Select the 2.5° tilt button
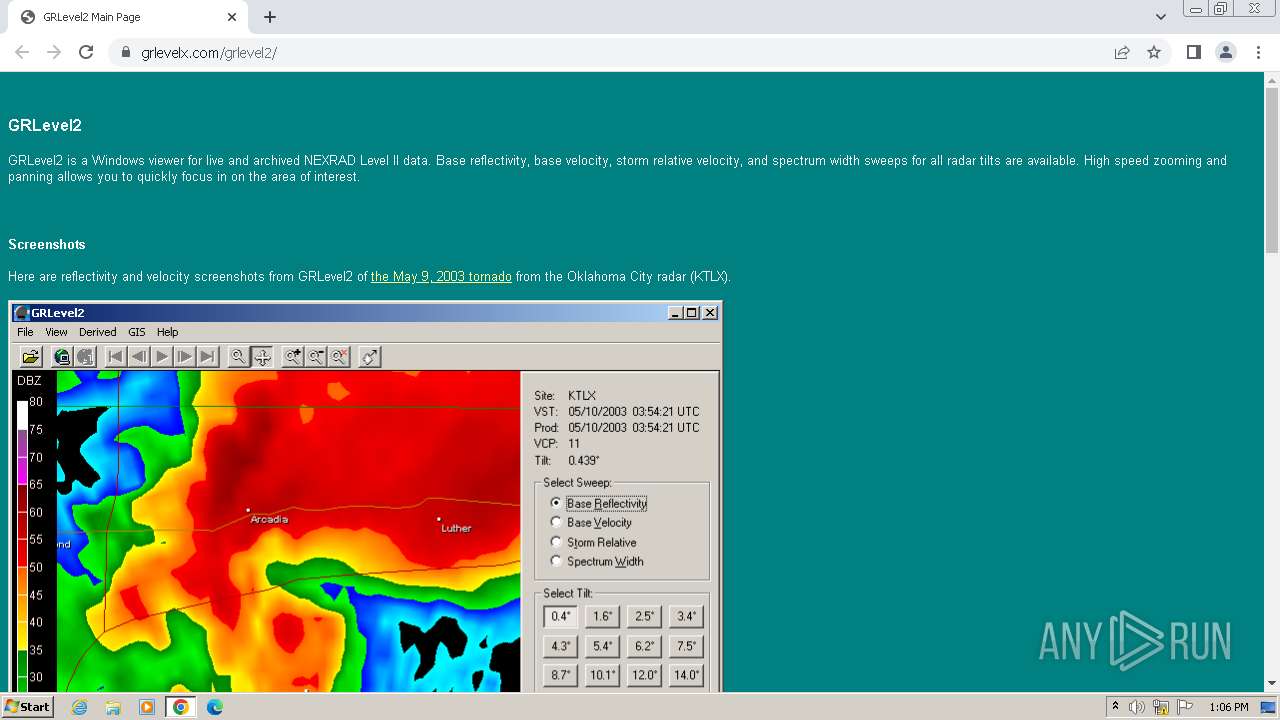This screenshot has height=720, width=1280. click(644, 617)
